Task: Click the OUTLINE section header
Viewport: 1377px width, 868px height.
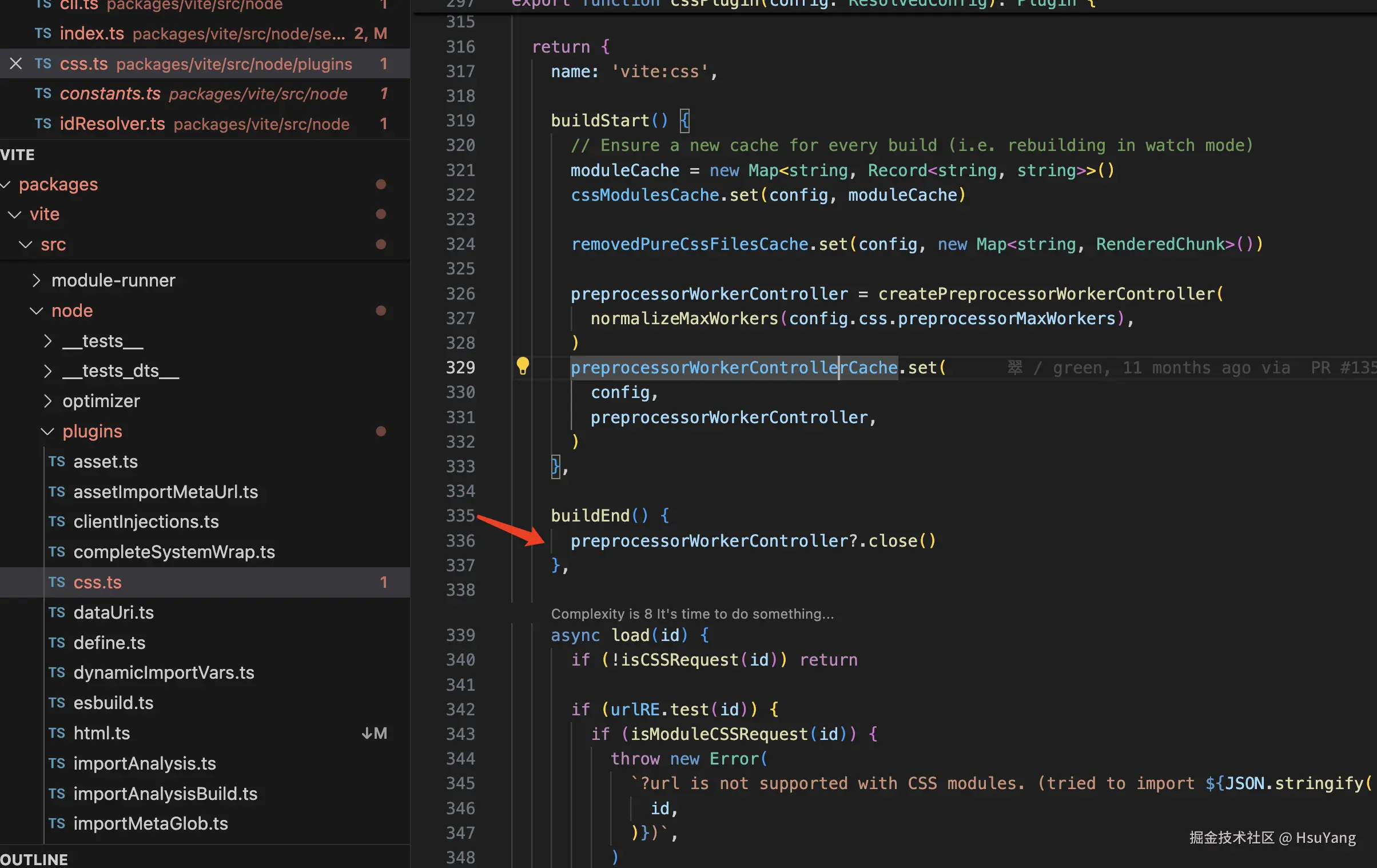Action: pos(34,859)
